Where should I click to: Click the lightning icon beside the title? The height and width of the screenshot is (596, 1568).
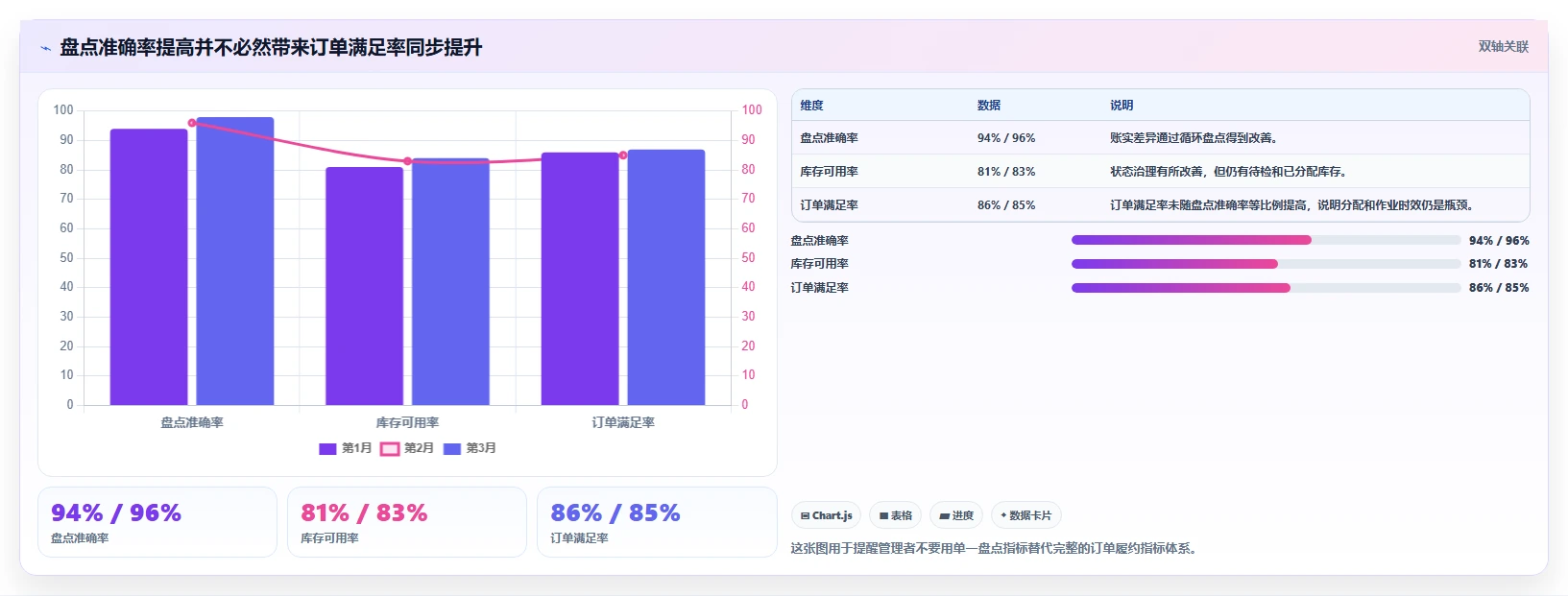45,48
